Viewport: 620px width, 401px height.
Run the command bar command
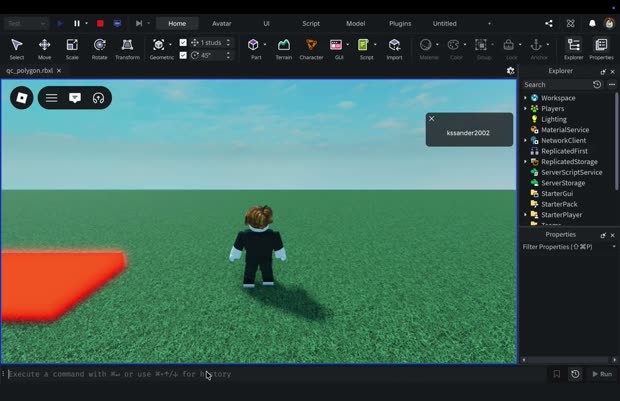pyautogui.click(x=602, y=374)
